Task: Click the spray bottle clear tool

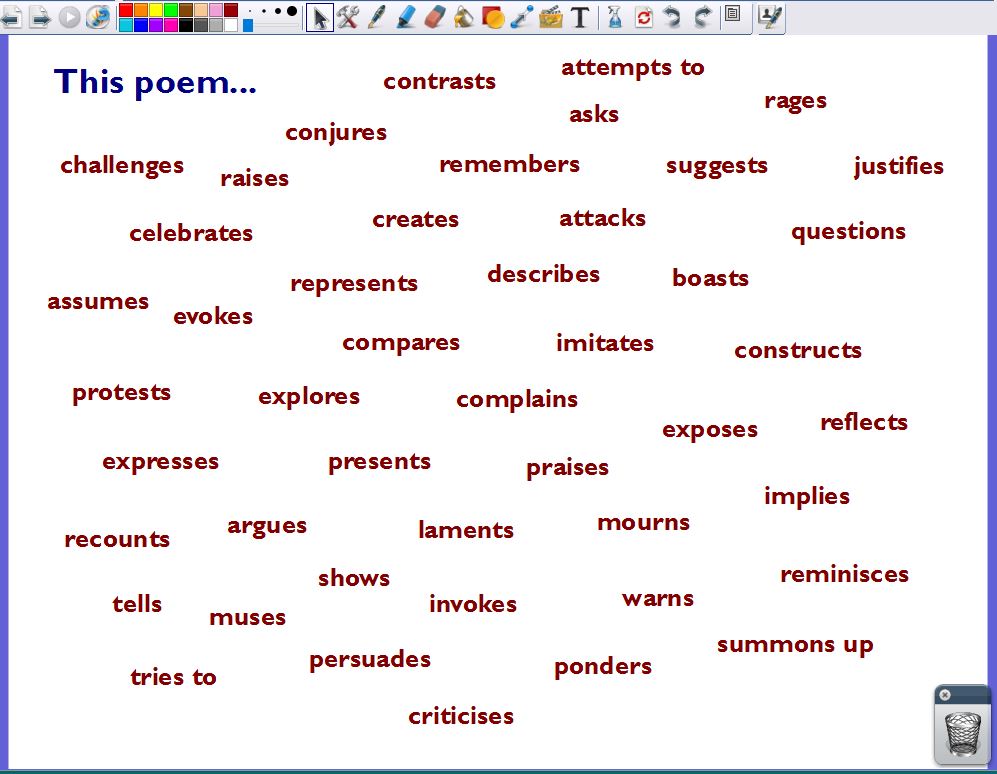Action: point(614,17)
